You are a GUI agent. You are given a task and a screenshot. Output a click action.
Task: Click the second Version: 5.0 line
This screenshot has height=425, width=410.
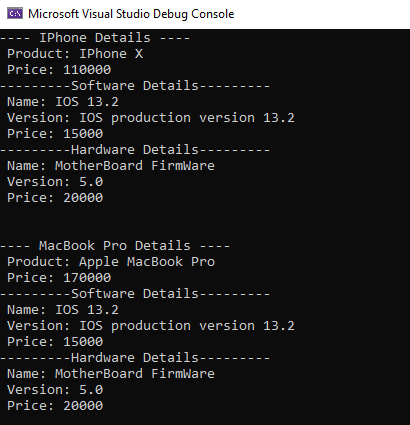point(55,390)
